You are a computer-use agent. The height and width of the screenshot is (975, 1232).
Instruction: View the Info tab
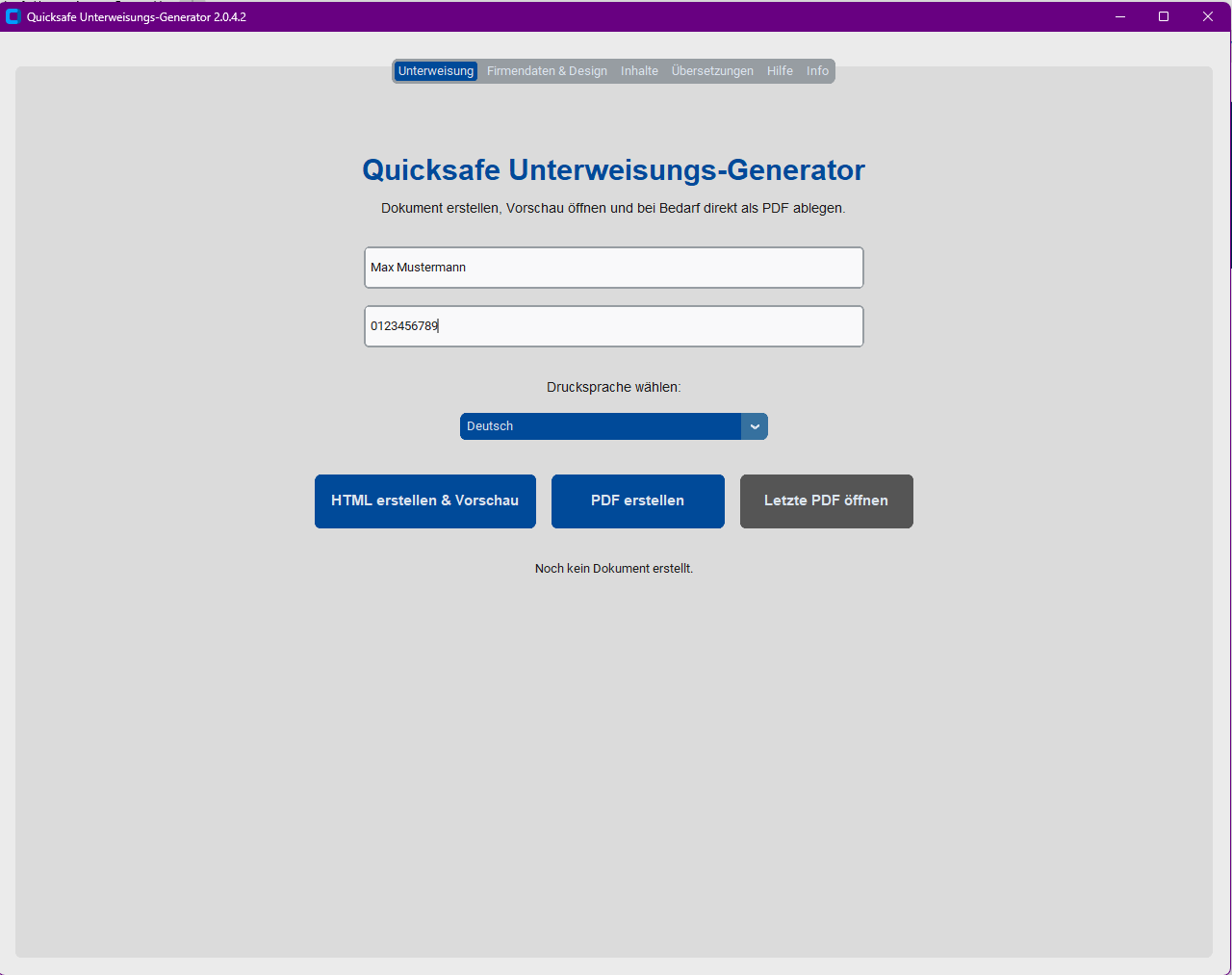coord(817,70)
